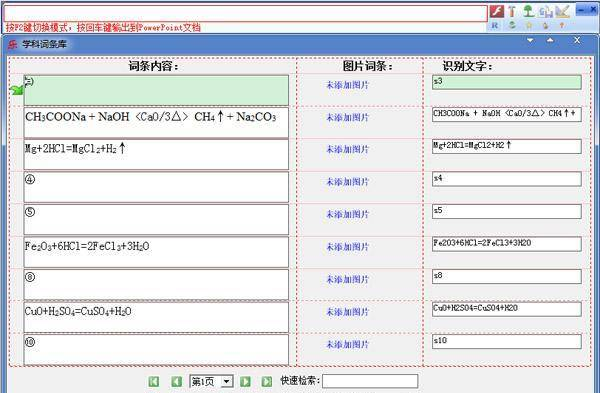This screenshot has height=393, width=600.
Task: Close the 学科词条库 panel
Action: (577, 40)
